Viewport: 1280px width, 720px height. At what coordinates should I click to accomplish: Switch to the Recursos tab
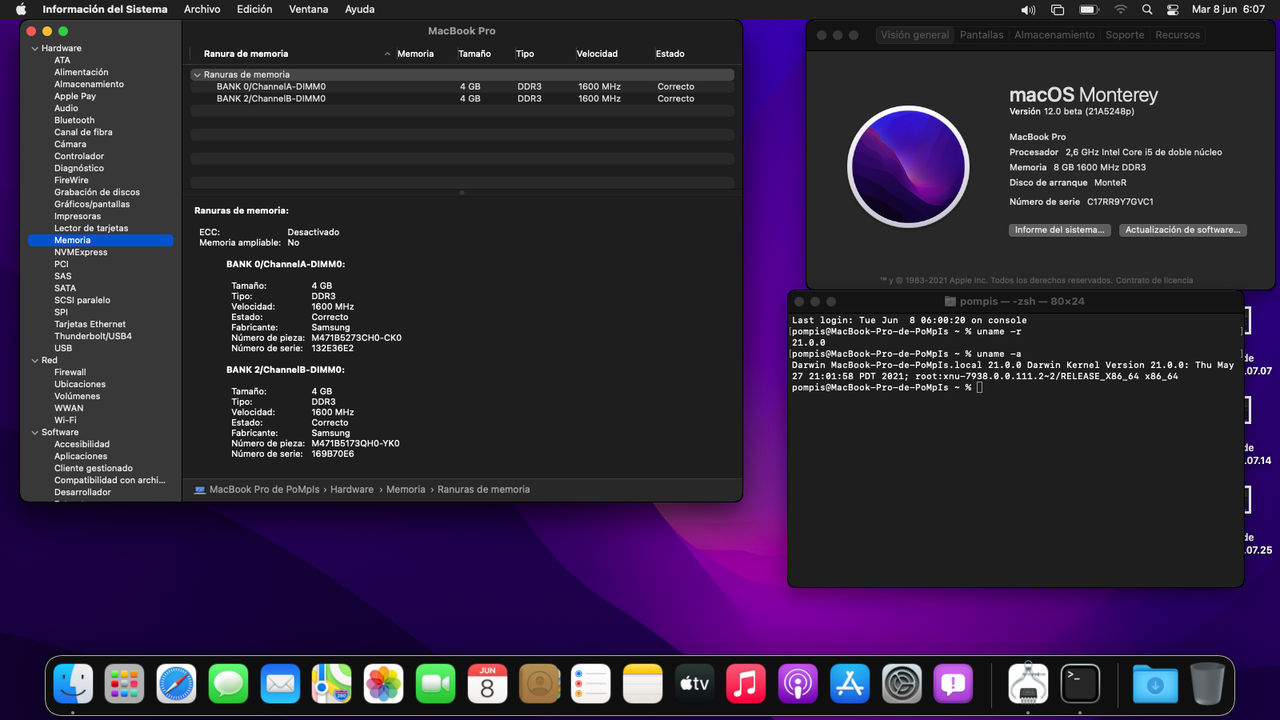1177,35
